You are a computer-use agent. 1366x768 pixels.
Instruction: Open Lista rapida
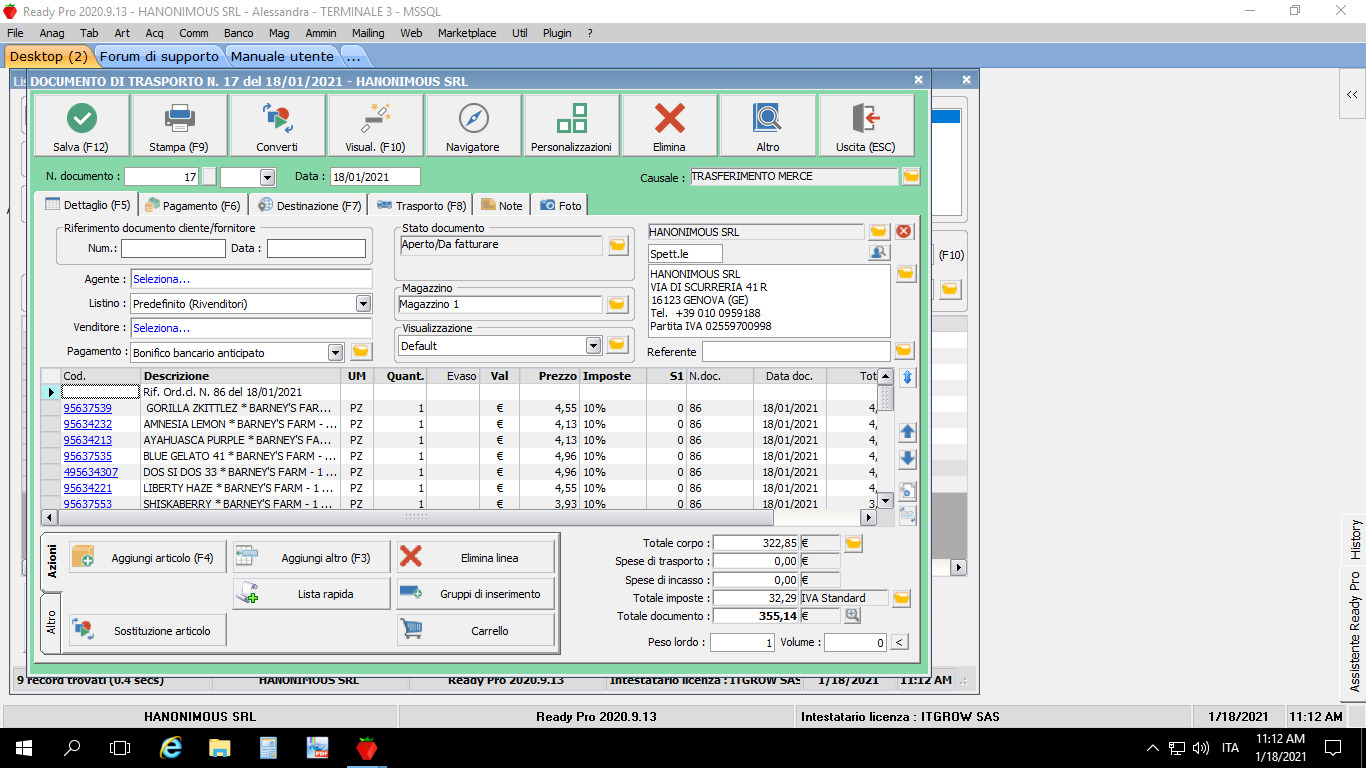pyautogui.click(x=311, y=594)
